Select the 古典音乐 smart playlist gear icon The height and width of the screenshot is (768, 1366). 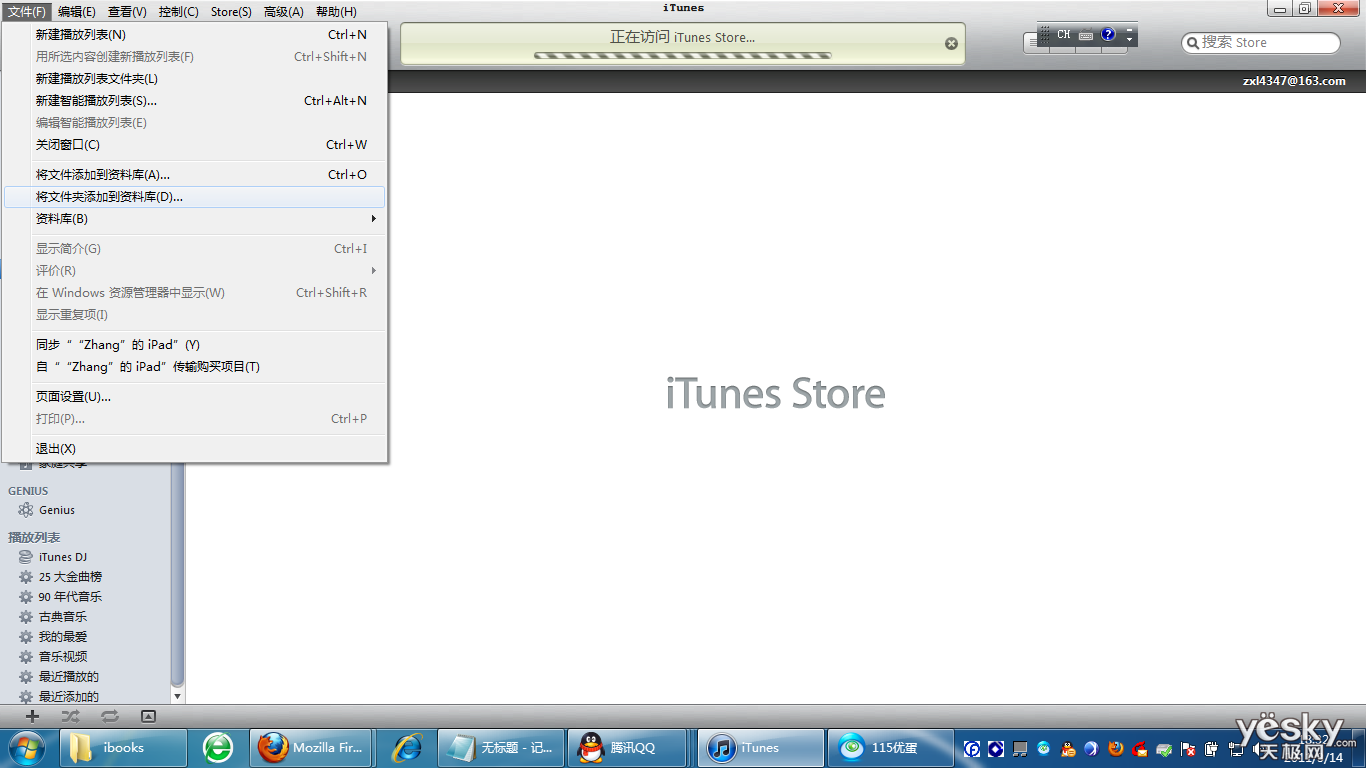26,617
